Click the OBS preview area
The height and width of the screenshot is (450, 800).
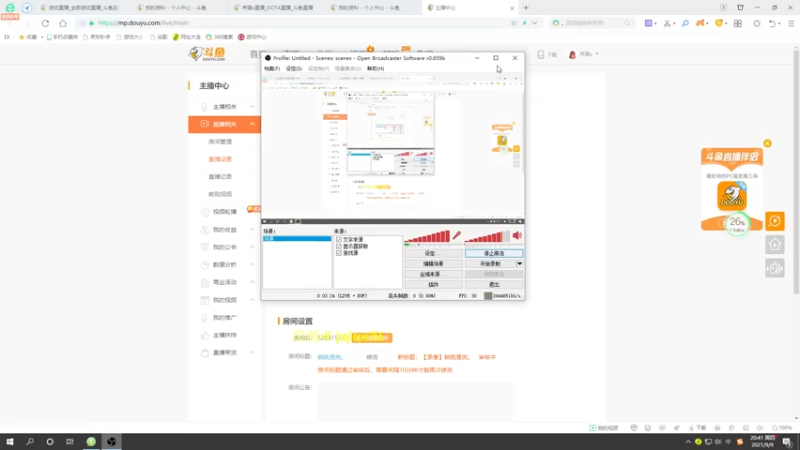393,147
